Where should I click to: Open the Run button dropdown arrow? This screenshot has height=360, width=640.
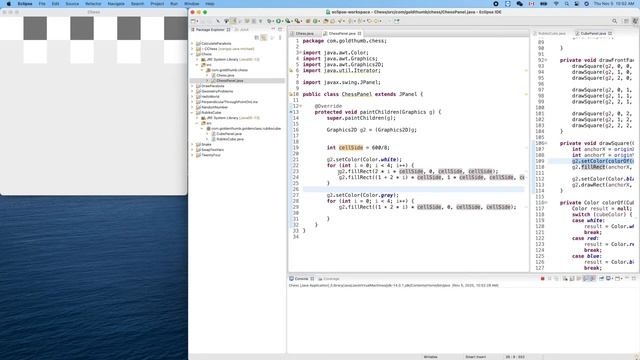click(x=282, y=21)
